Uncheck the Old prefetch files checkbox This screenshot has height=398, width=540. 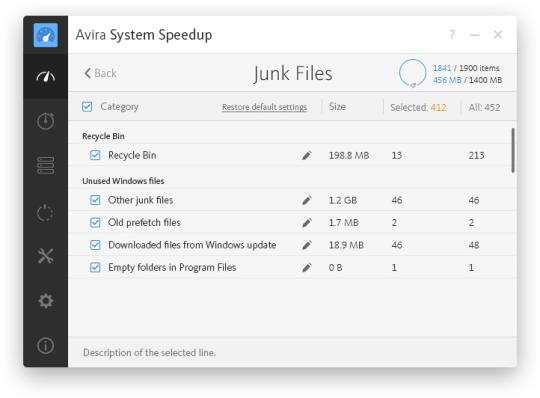point(95,222)
